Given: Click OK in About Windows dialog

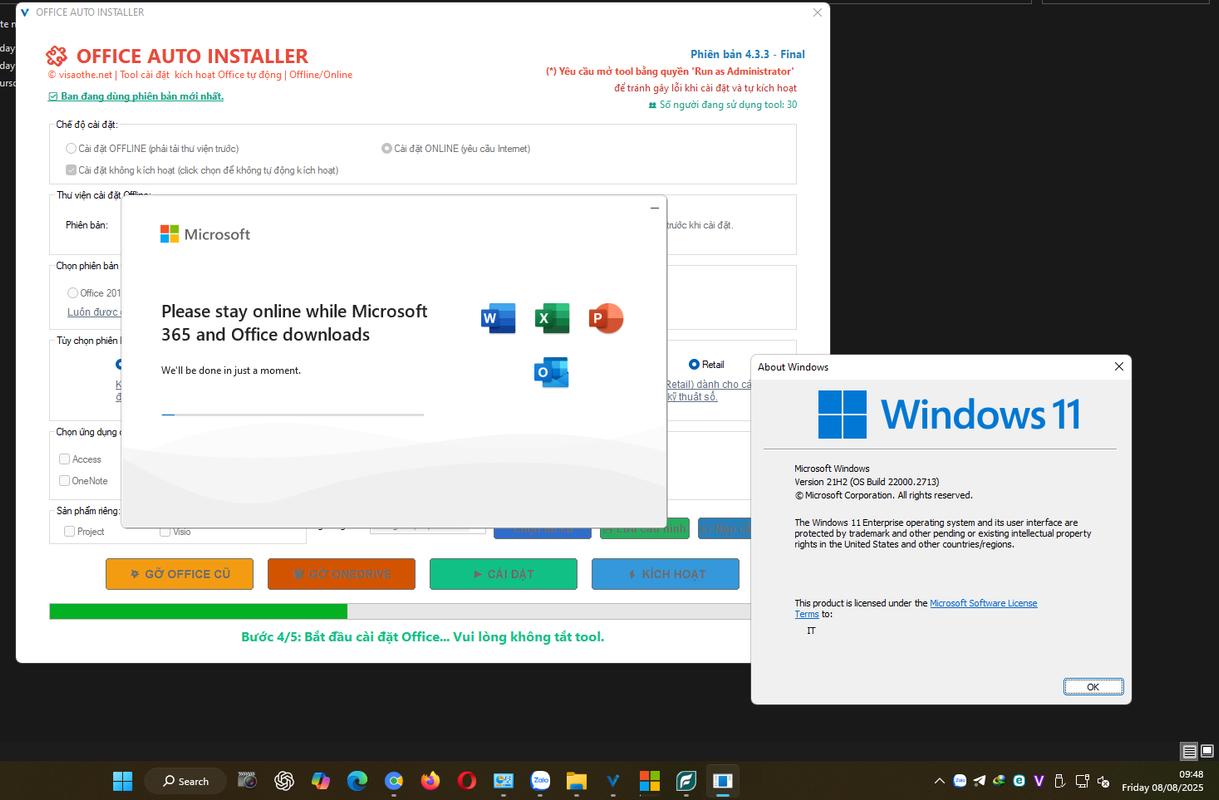Looking at the screenshot, I should pos(1093,687).
